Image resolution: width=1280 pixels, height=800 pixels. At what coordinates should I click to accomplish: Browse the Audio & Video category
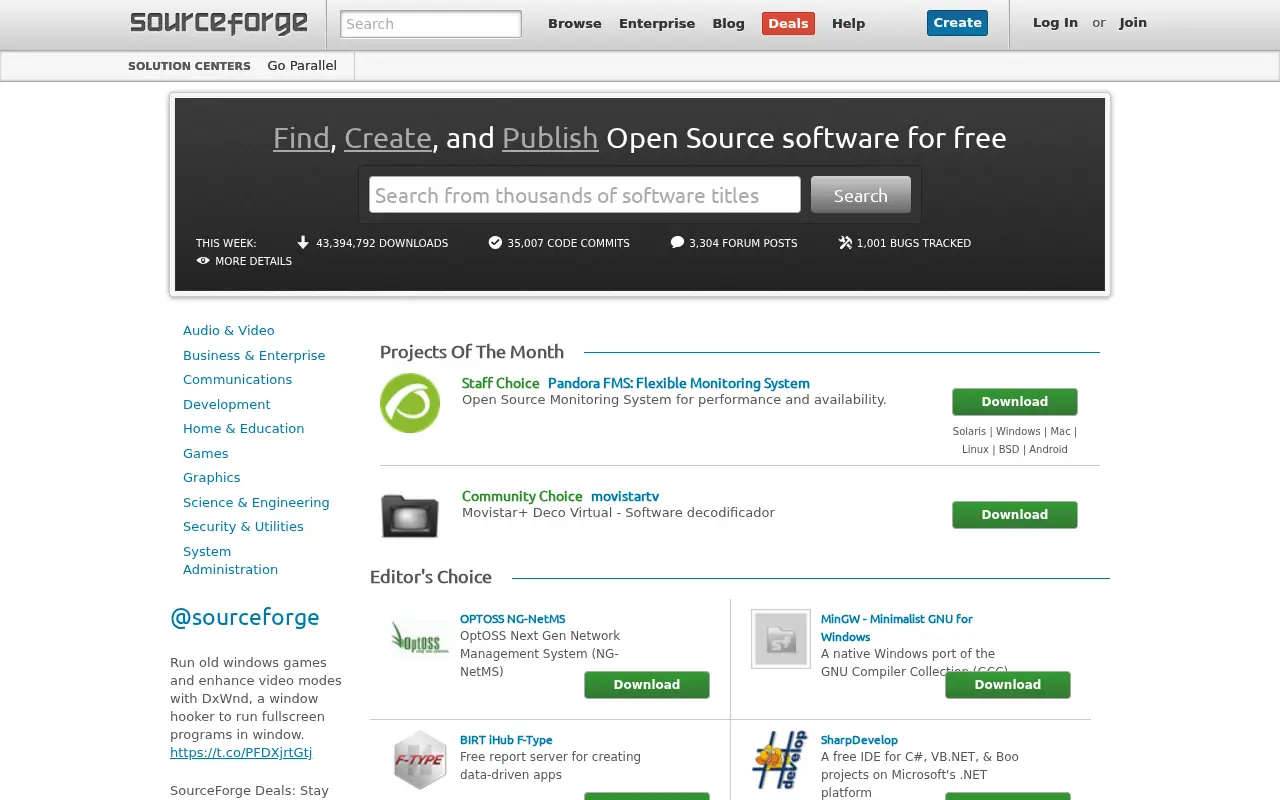tap(229, 331)
